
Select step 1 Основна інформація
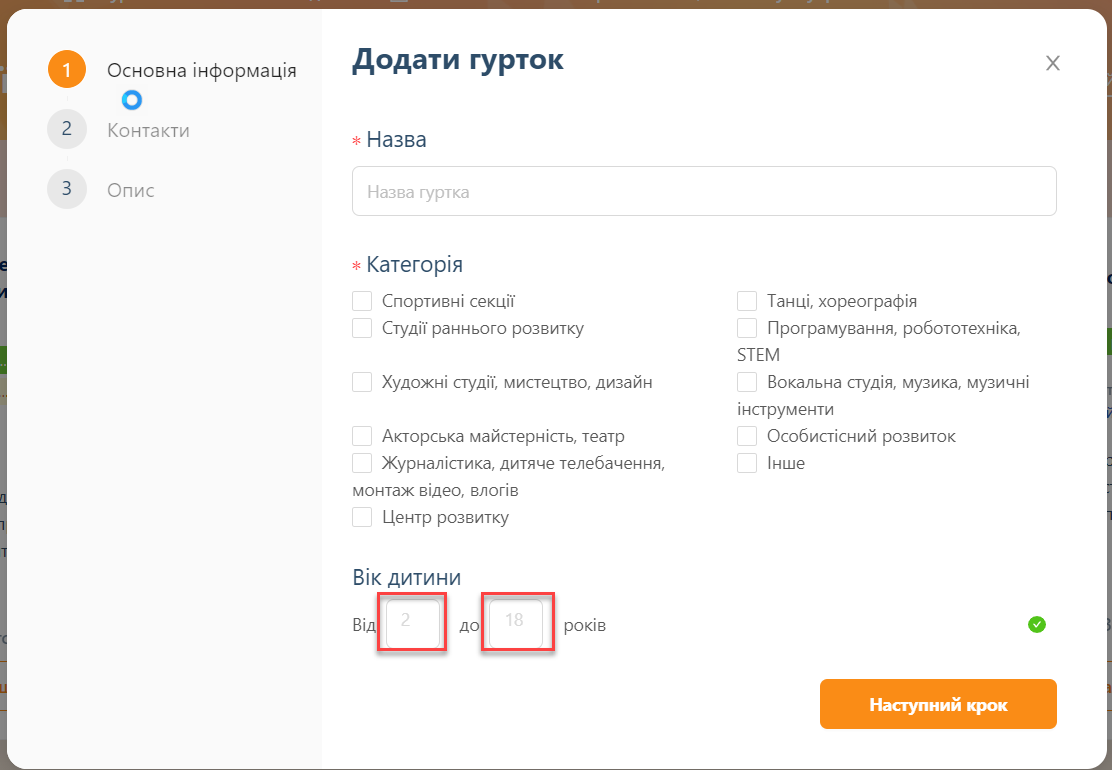coord(172,70)
